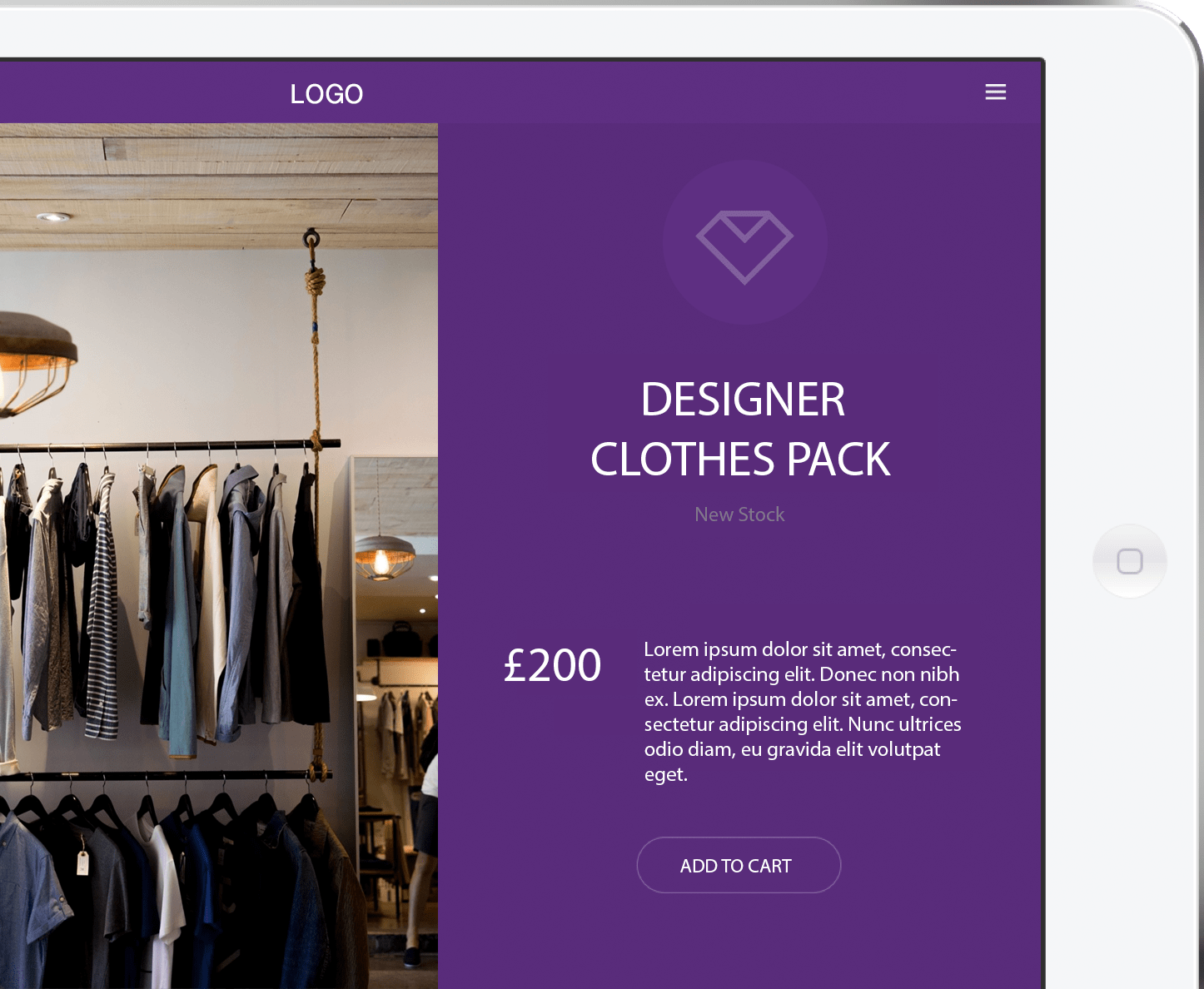Screen dimensions: 1204x989
Task: Click the white price tag on shirt
Action: [82, 862]
